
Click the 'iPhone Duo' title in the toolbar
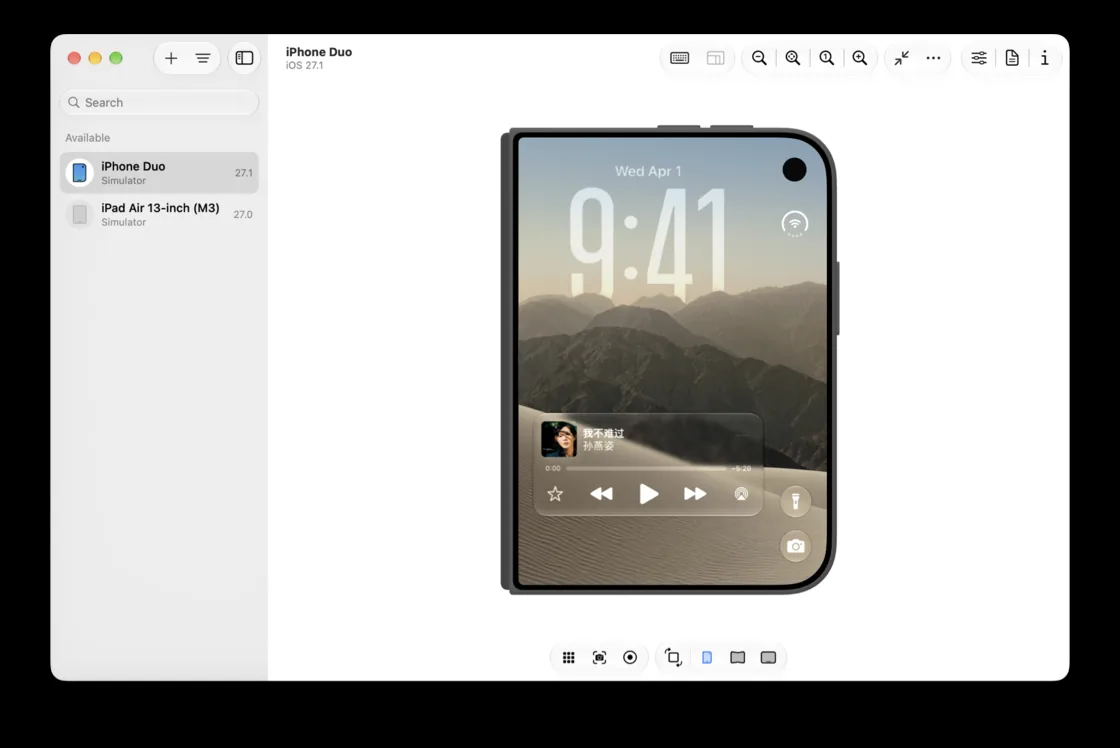tap(319, 51)
